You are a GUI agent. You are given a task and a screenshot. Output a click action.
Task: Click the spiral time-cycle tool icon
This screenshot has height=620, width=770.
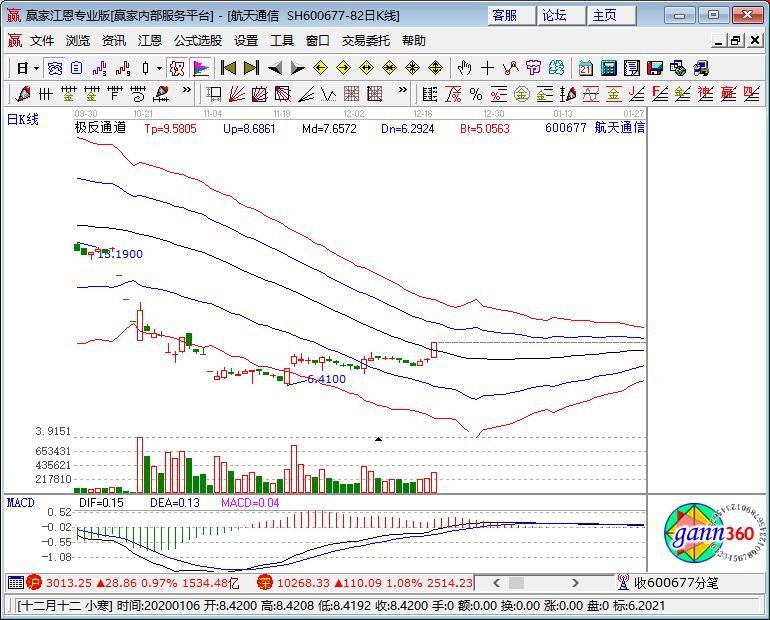(x=138, y=93)
